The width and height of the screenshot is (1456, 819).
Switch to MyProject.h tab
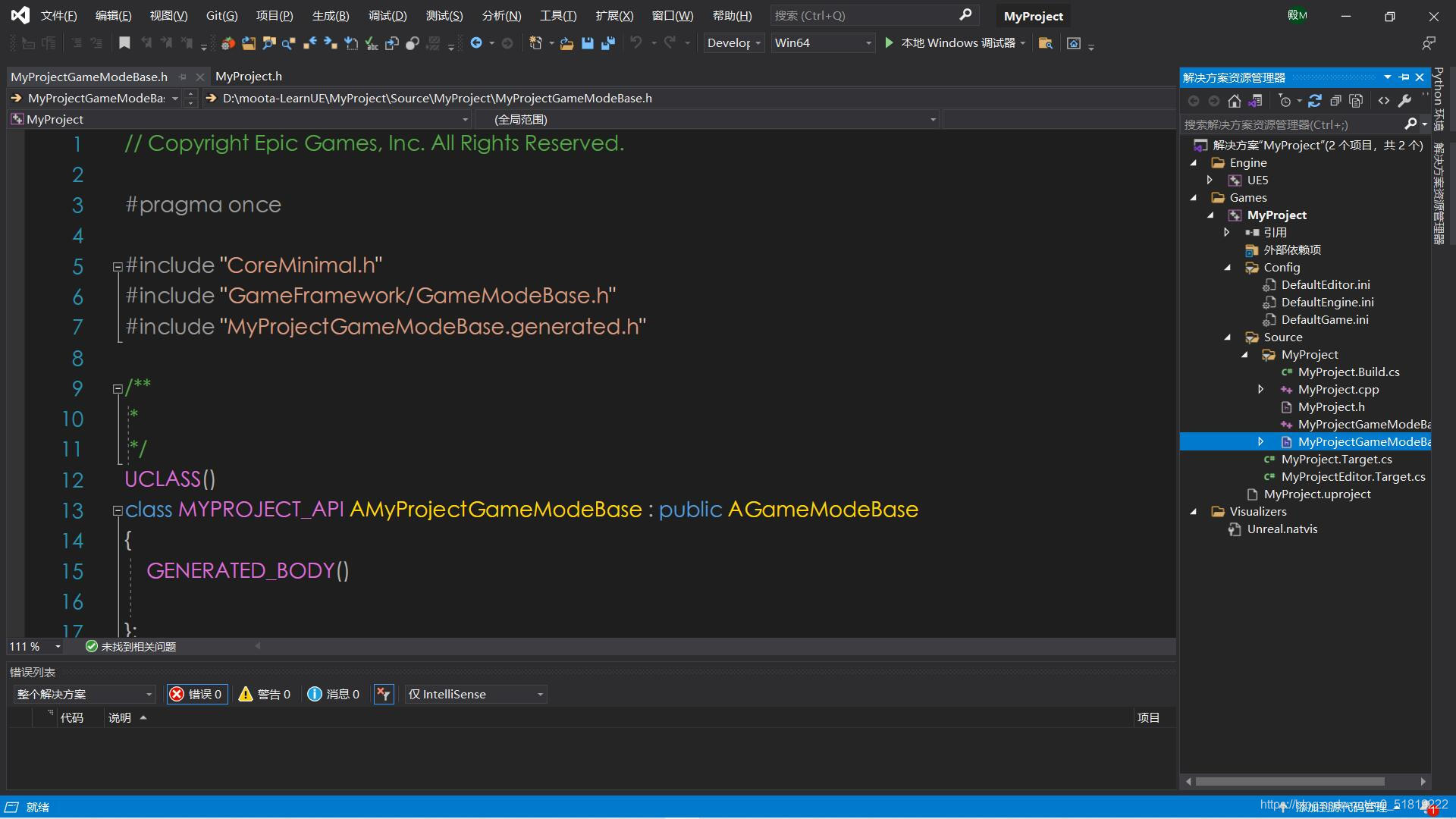point(248,77)
